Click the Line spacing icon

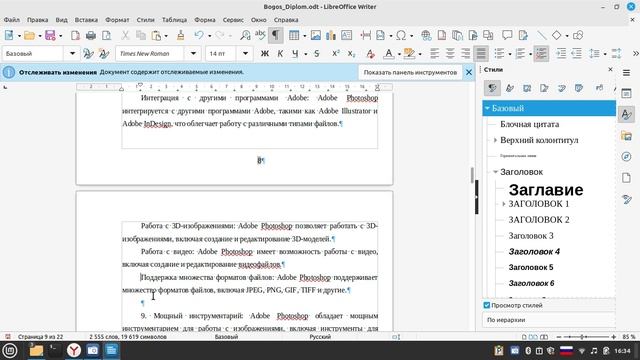(x=594, y=53)
